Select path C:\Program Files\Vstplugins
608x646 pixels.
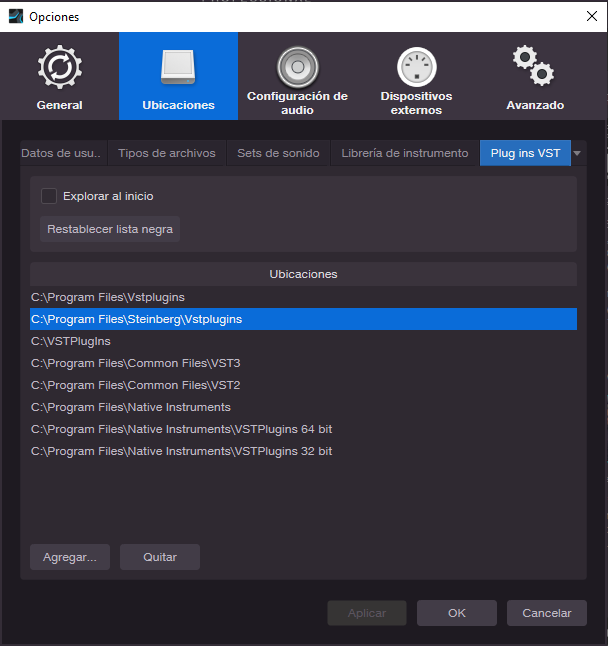pyautogui.click(x=303, y=297)
